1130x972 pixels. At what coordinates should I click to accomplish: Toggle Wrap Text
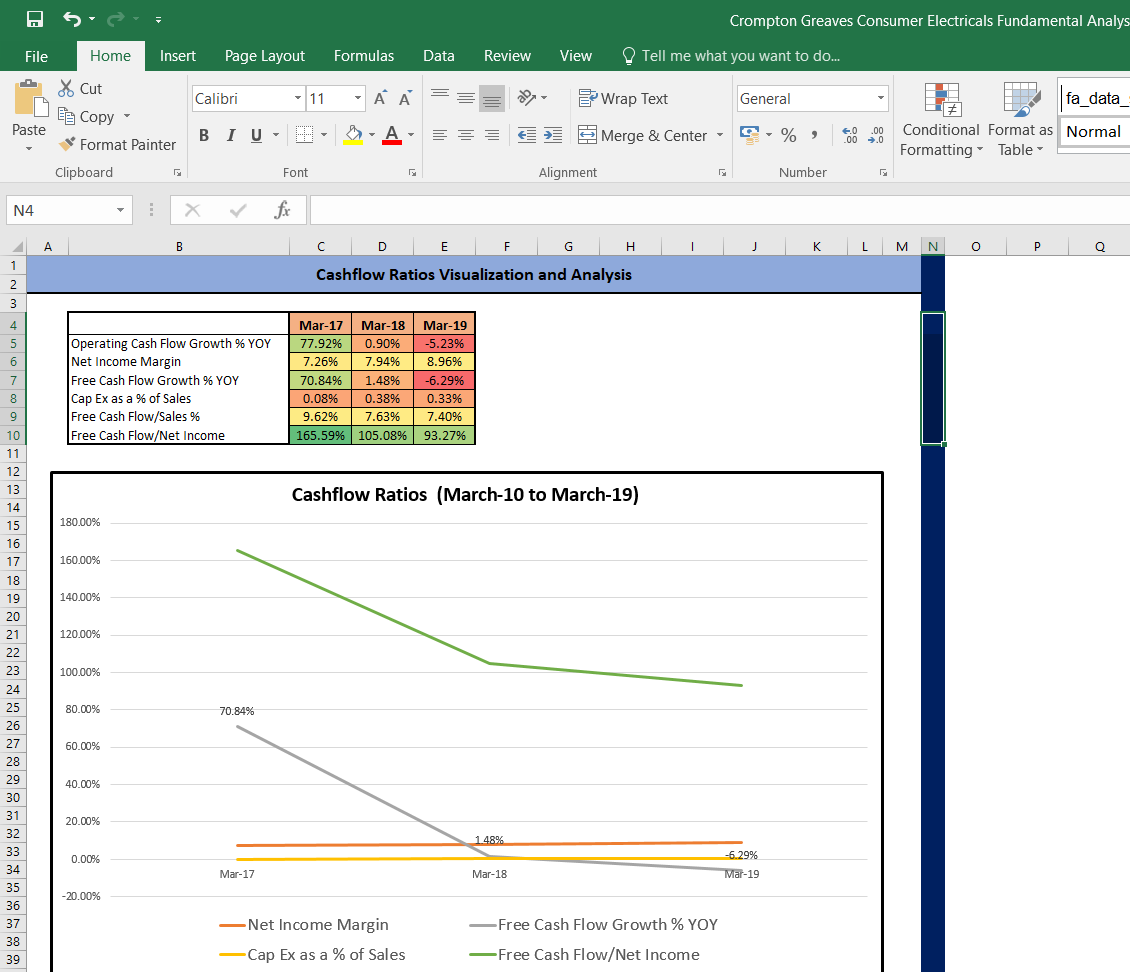(x=623, y=99)
